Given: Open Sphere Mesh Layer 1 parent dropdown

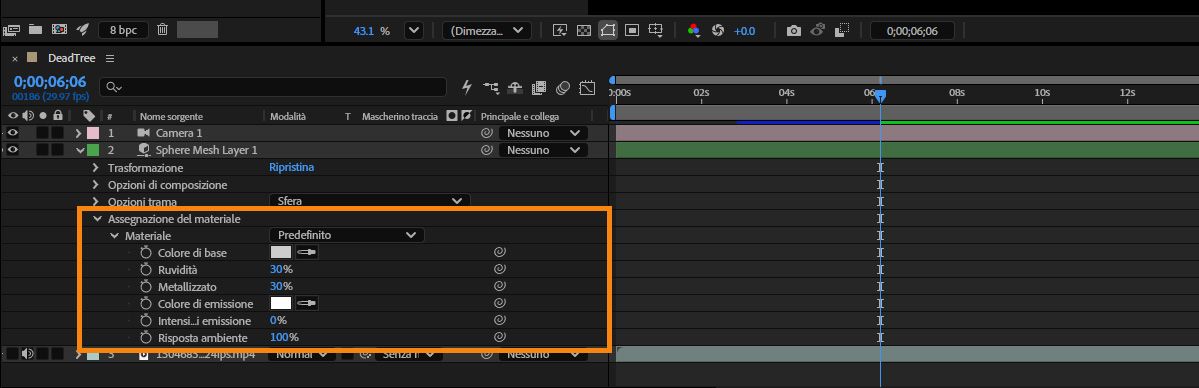Looking at the screenshot, I should (x=544, y=150).
